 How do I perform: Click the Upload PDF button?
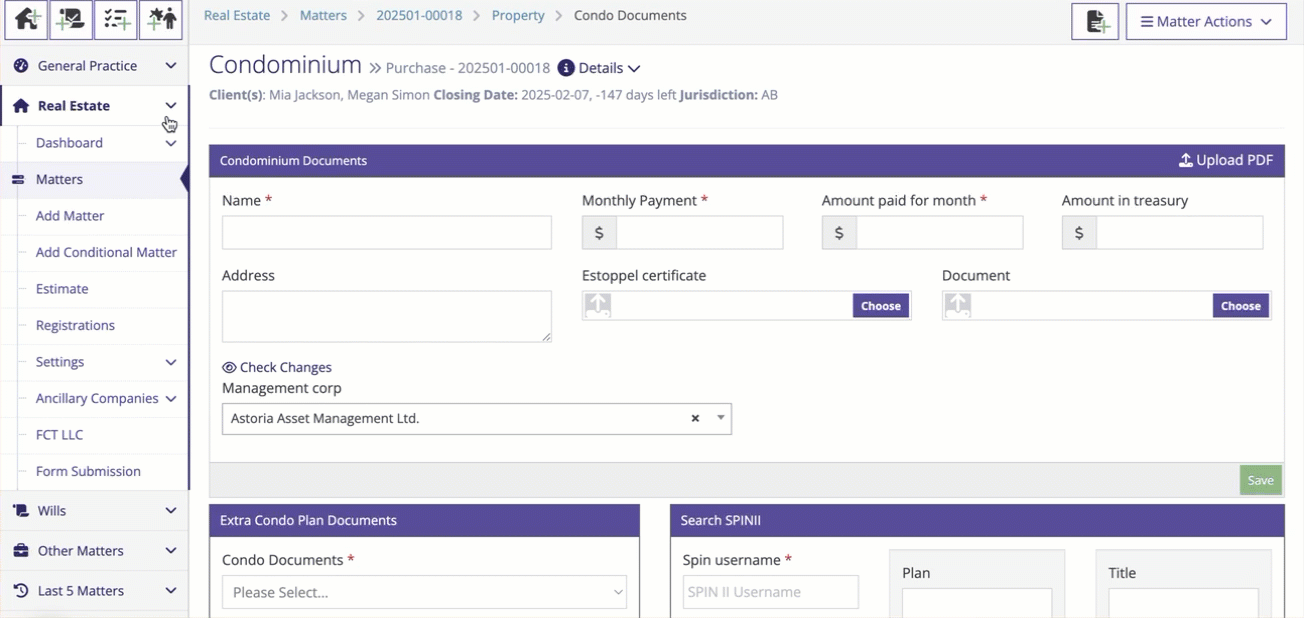1225,160
